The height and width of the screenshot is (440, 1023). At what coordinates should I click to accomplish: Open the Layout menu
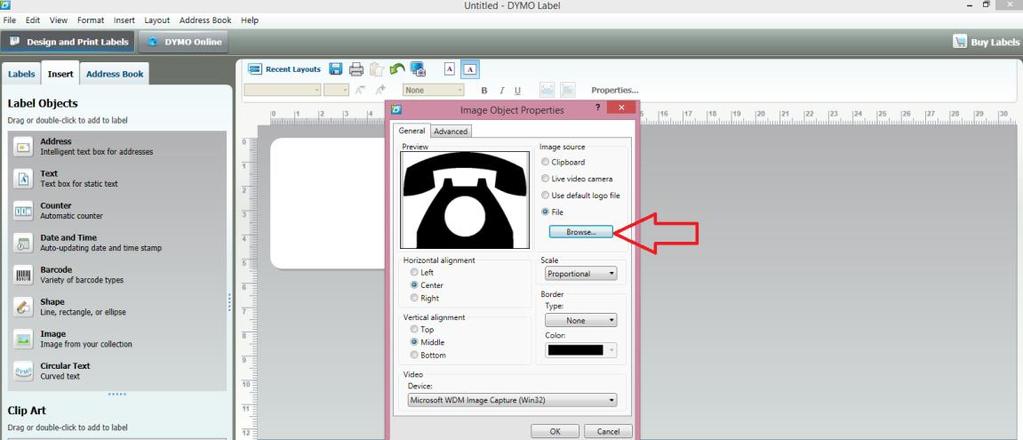[157, 20]
